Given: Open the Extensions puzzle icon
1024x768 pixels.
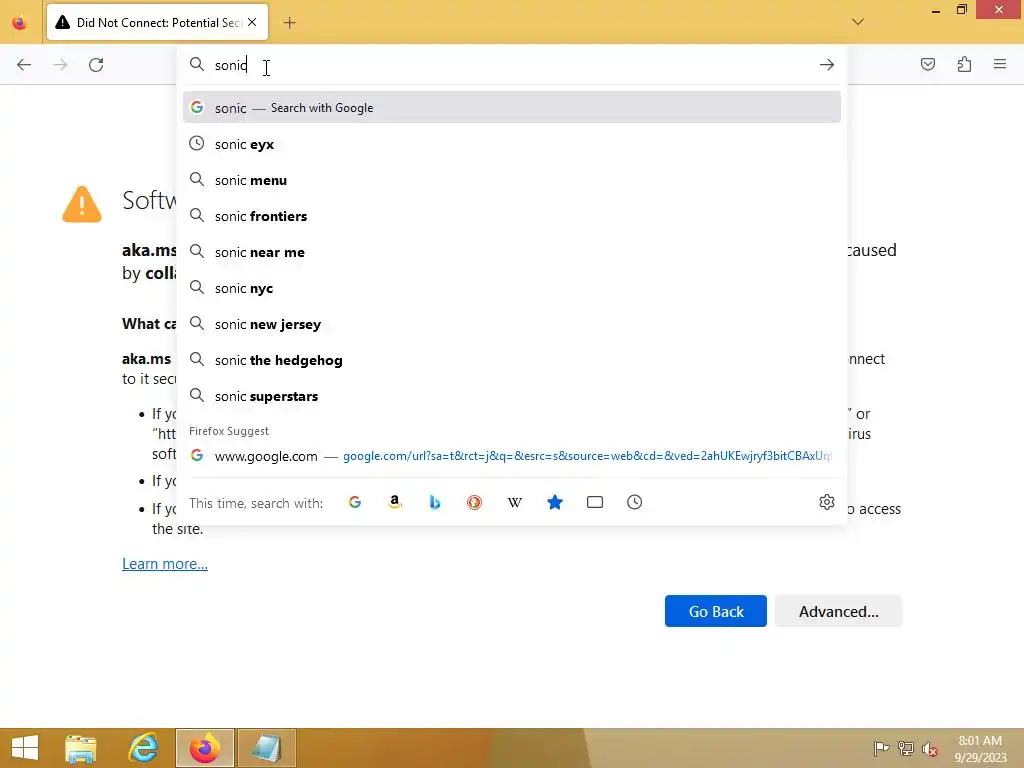Looking at the screenshot, I should pos(964,64).
